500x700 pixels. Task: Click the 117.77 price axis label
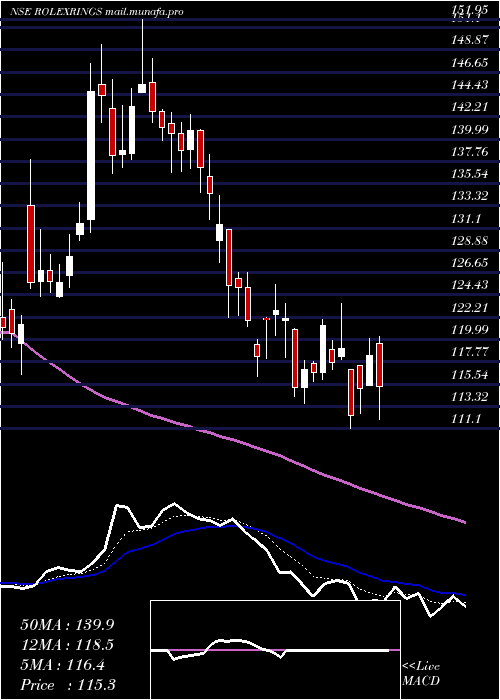[x=468, y=352]
